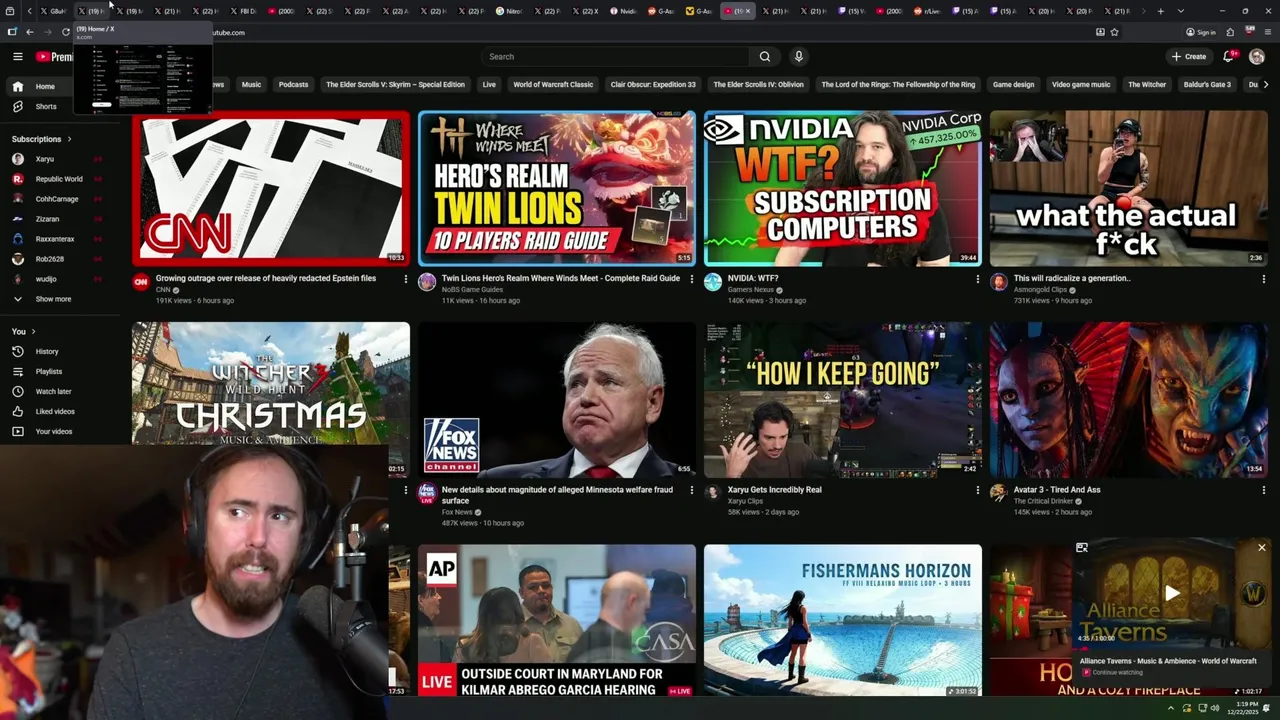Open options menu for Twin Lions video
This screenshot has width=1280, height=720.
coord(692,279)
